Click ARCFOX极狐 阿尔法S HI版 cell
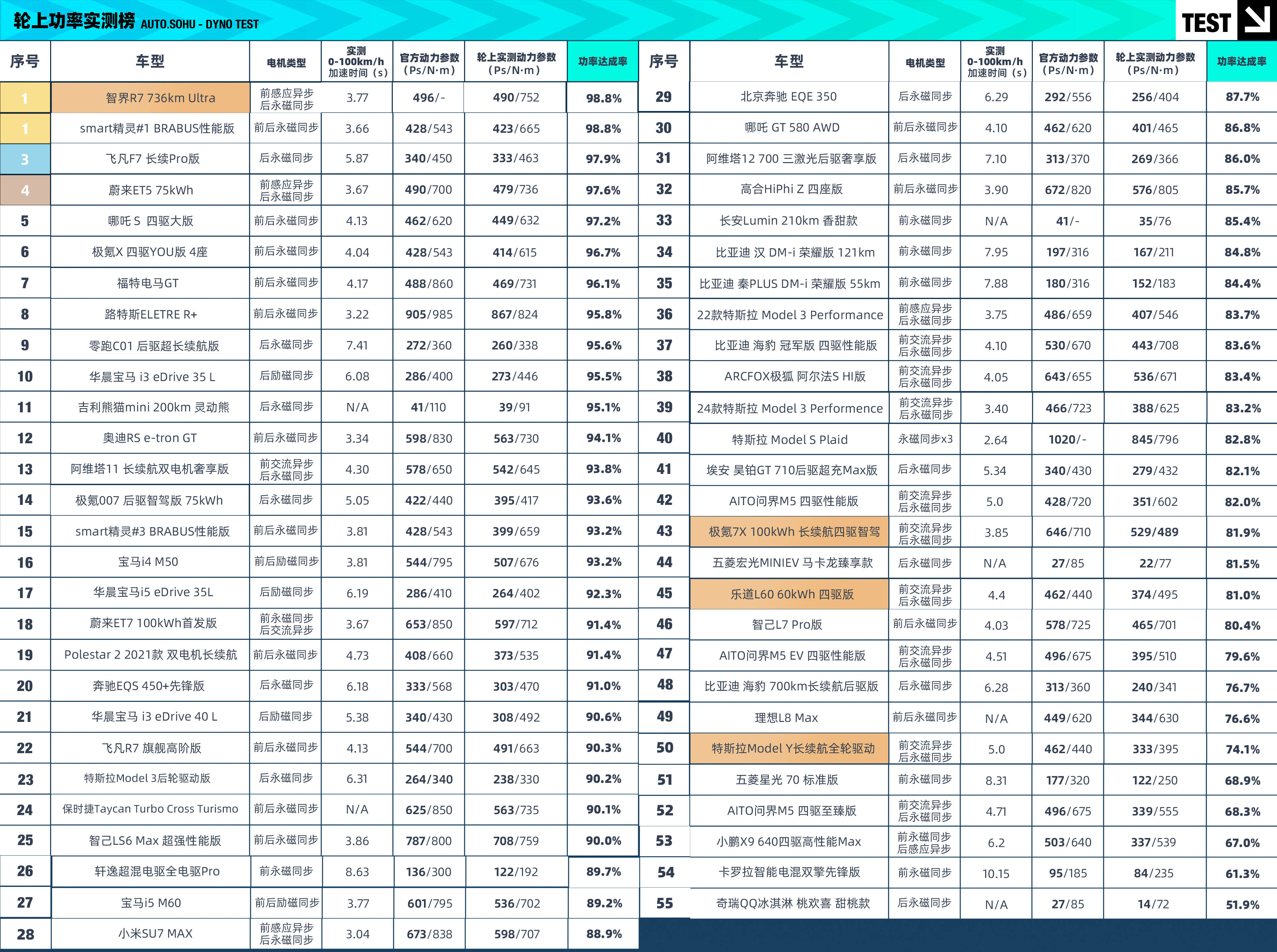 point(789,376)
